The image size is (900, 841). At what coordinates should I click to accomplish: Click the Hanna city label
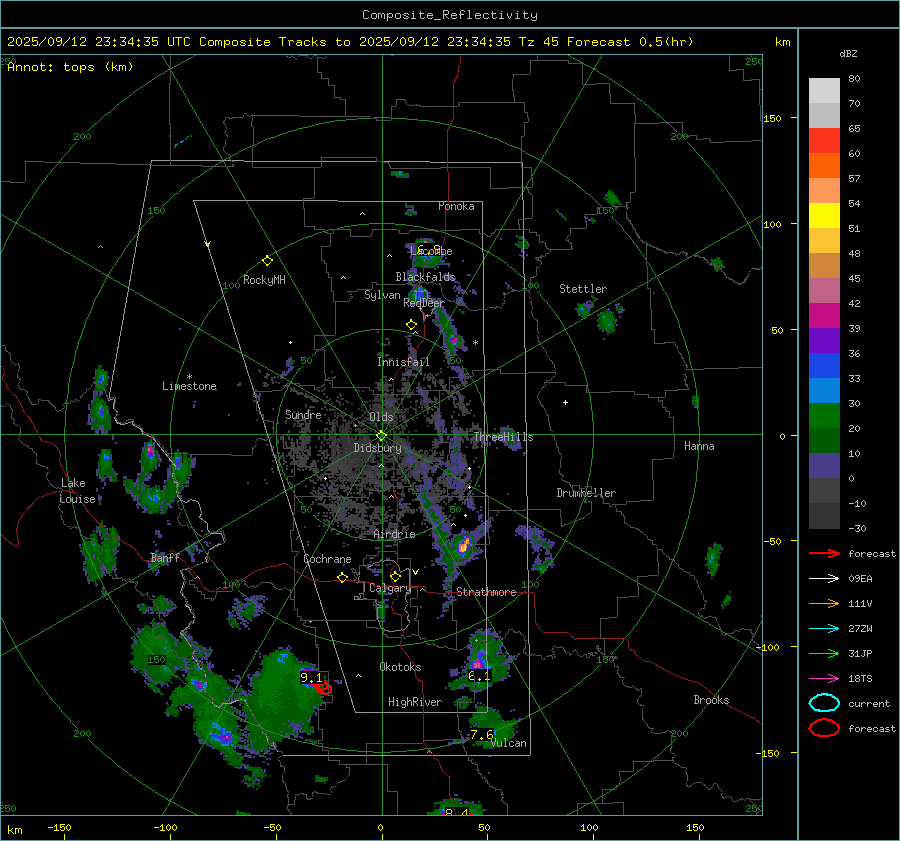pos(699,446)
